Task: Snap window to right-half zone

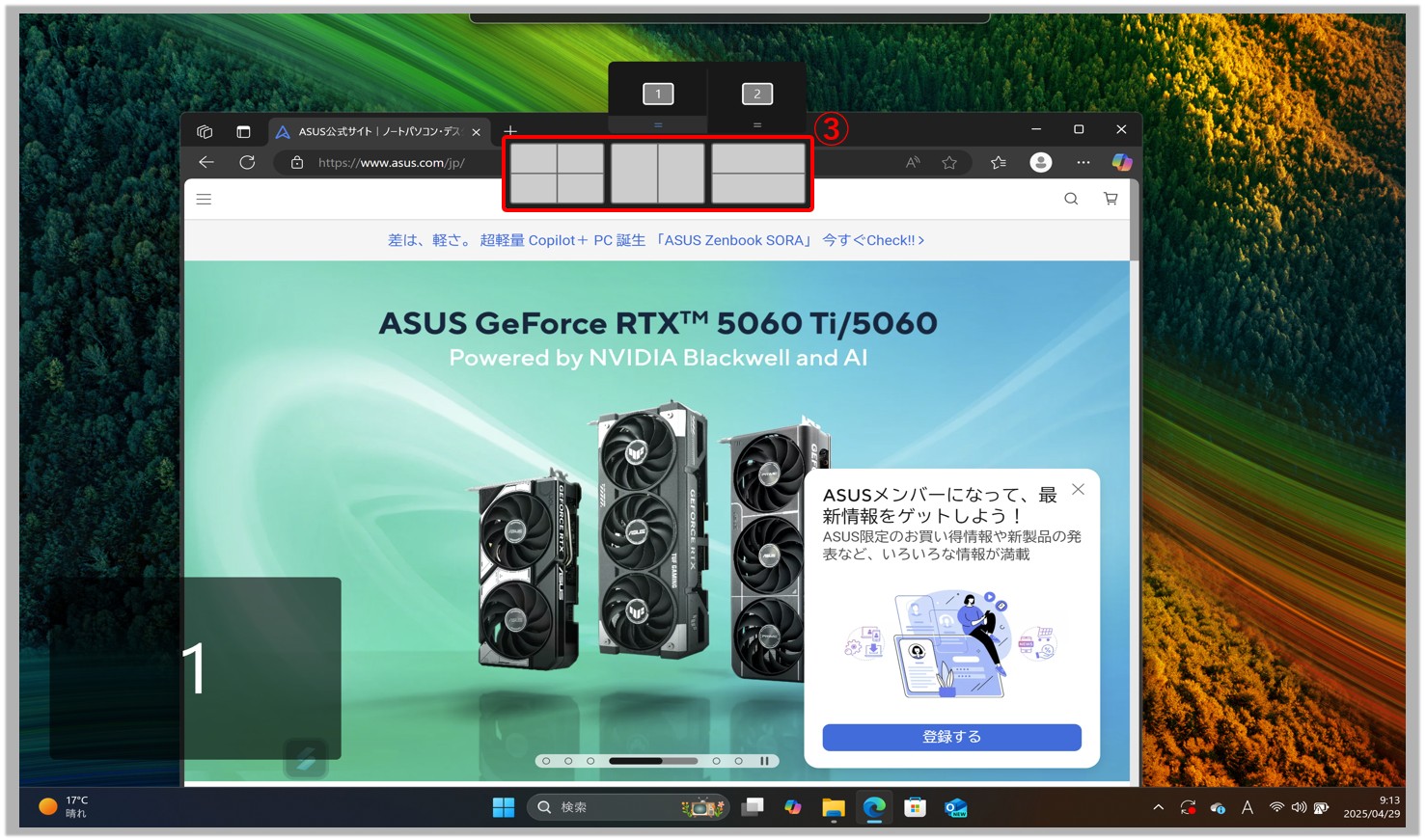Action: [x=681, y=174]
